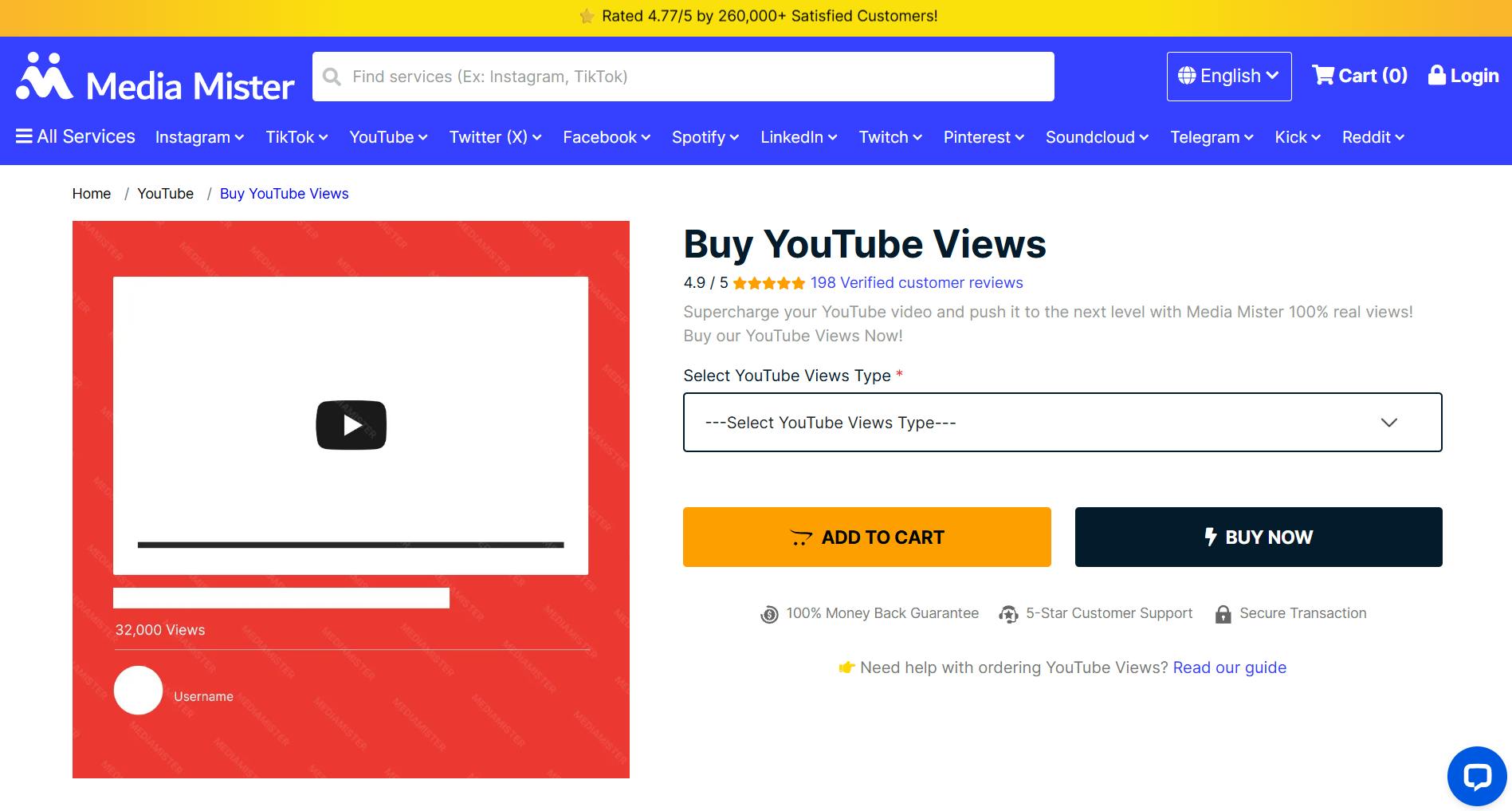Click the ADD TO CART button
1512x811 pixels.
coord(866,537)
